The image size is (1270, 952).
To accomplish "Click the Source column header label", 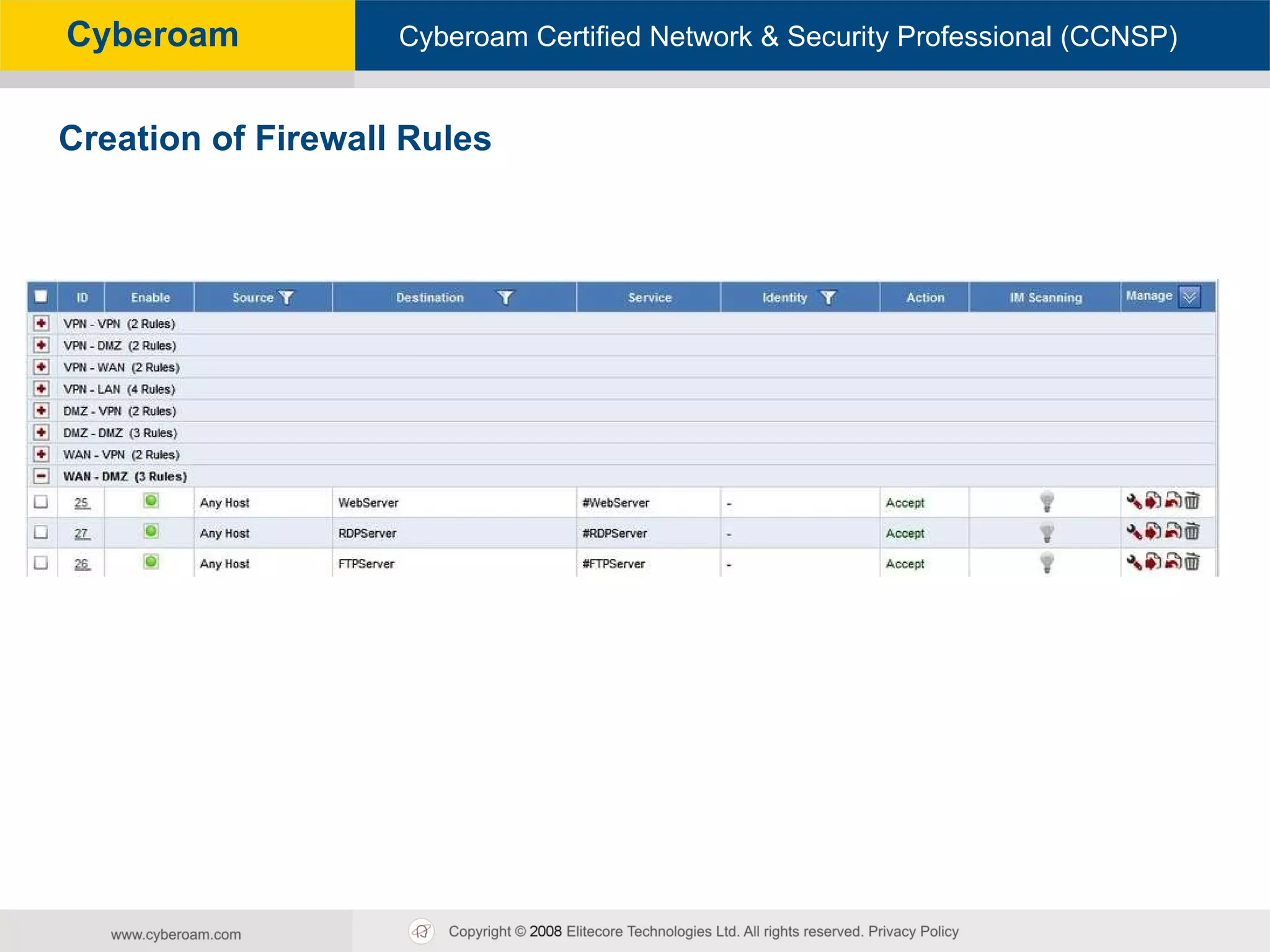I will pos(252,297).
